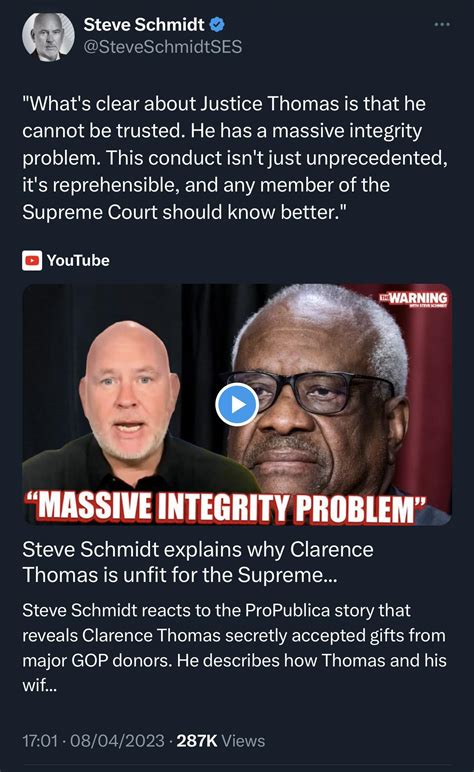
Task: Click the 17:01 timestamp
Action: (x=40, y=740)
